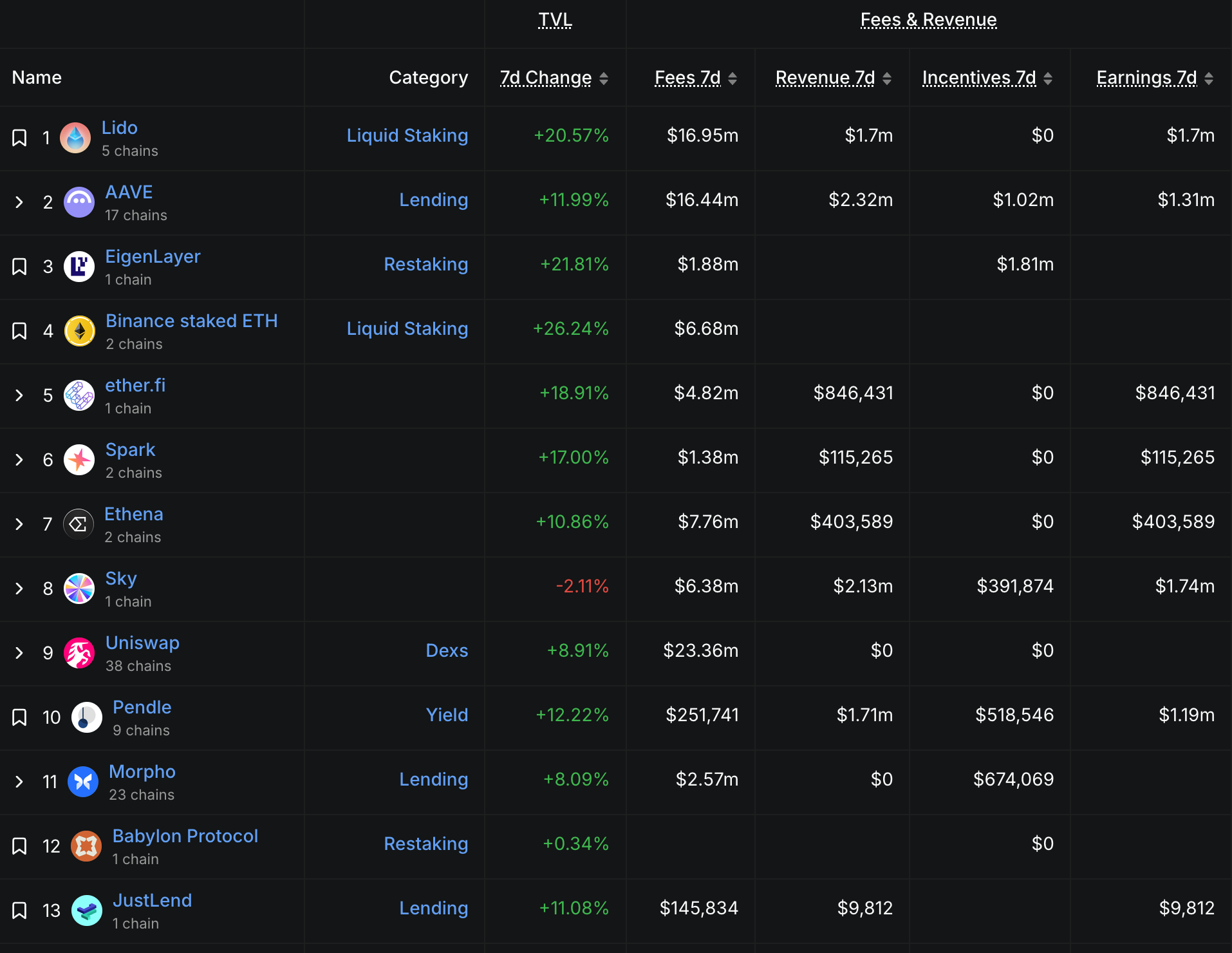Open Lending category in Morpho row

pos(434,779)
